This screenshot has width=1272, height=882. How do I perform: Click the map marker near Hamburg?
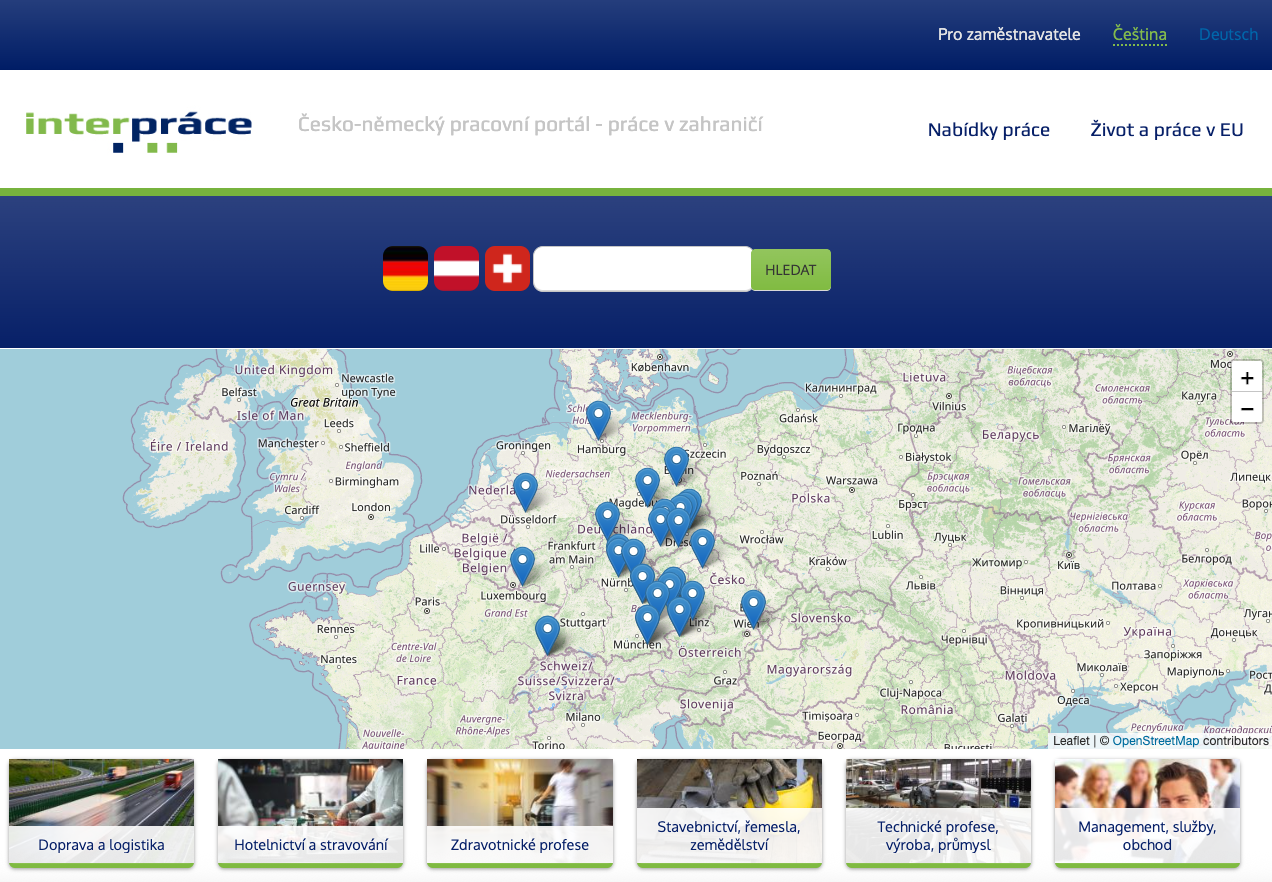tap(598, 419)
